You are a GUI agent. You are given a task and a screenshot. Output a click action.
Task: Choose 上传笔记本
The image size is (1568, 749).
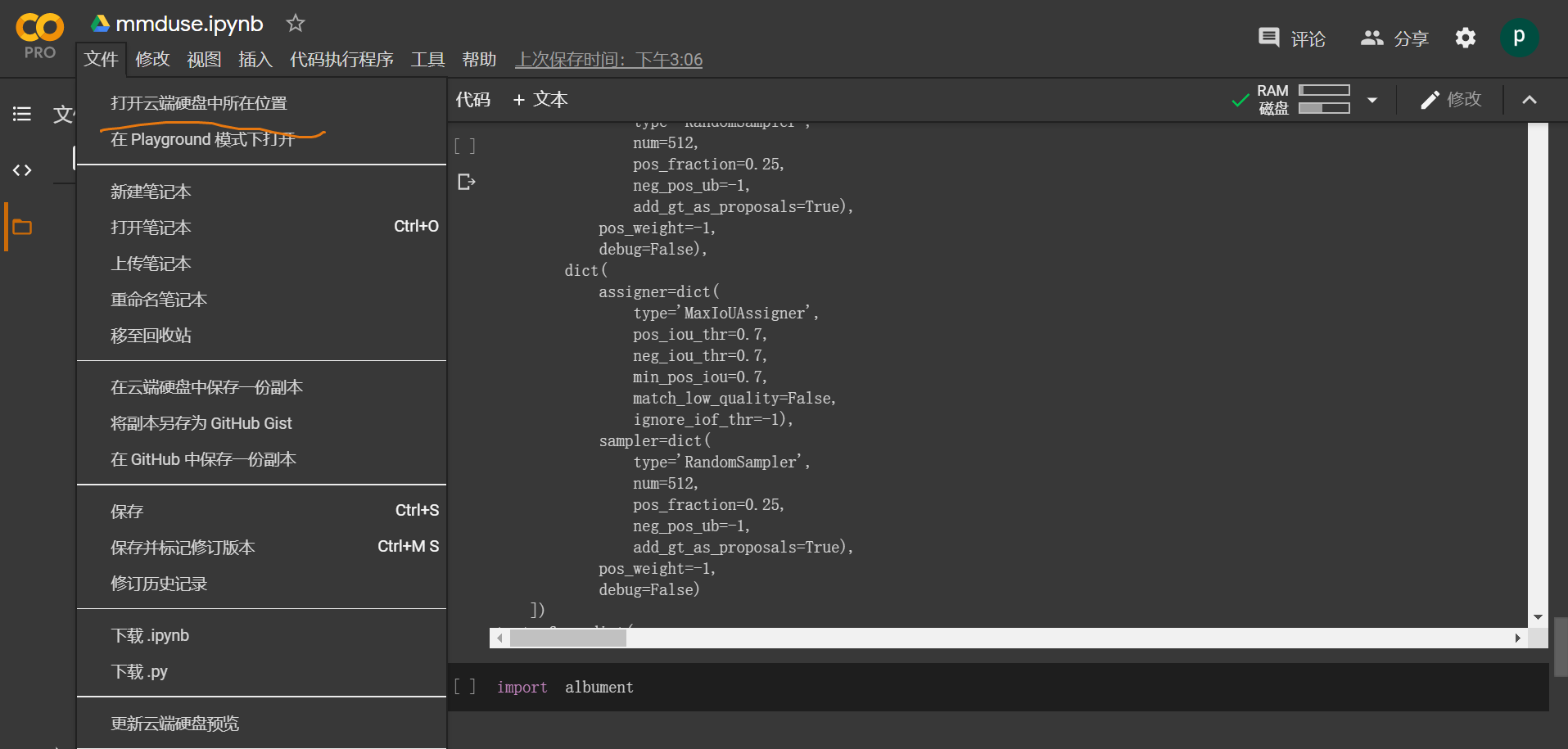(x=262, y=264)
